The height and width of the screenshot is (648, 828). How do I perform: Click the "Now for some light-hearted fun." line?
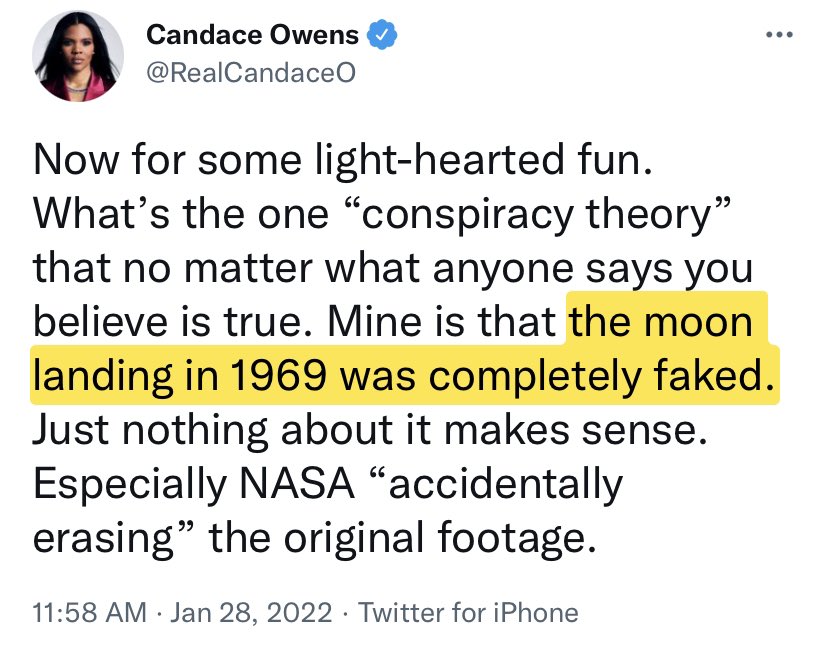(x=343, y=159)
